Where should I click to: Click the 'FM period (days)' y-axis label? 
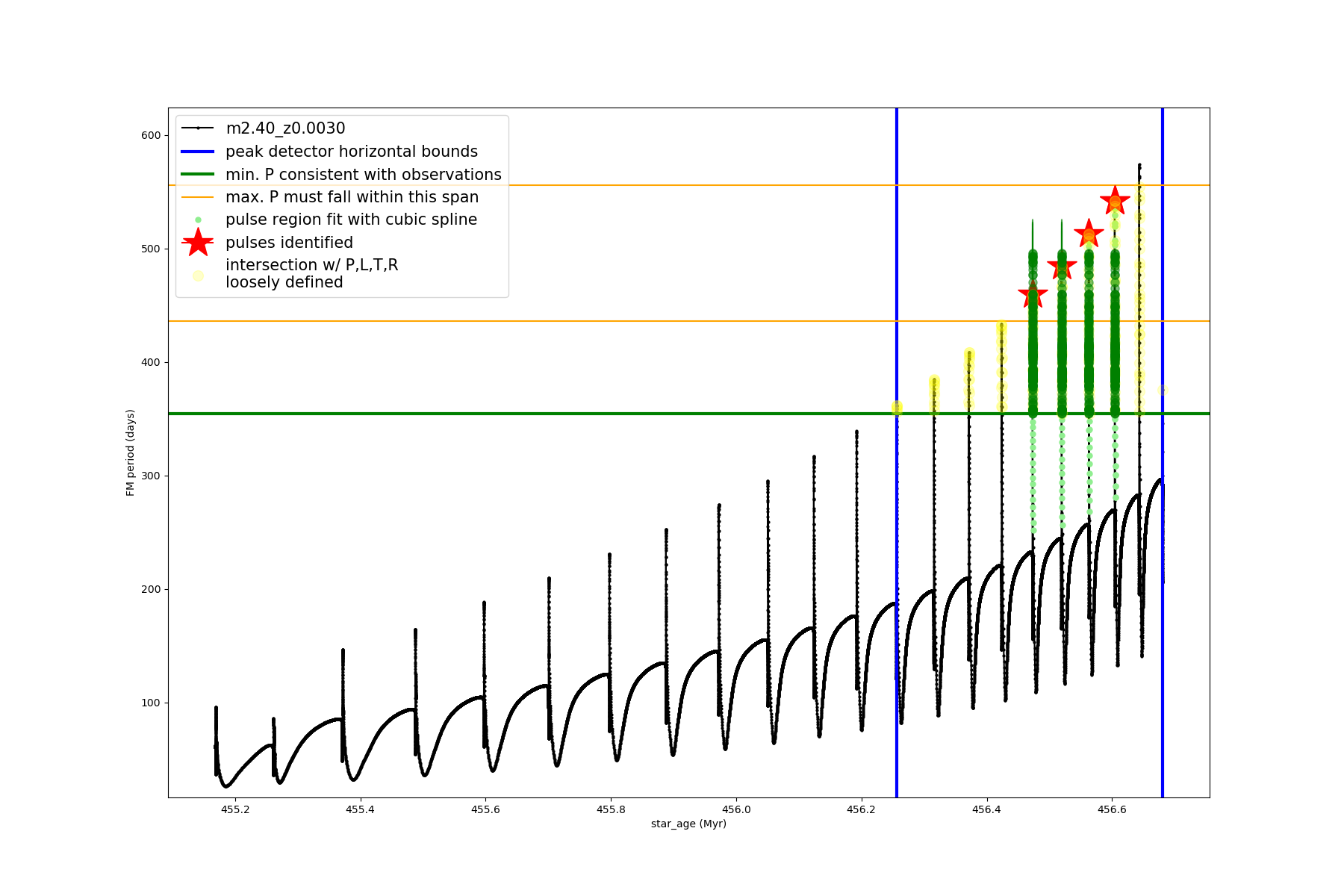tap(131, 452)
